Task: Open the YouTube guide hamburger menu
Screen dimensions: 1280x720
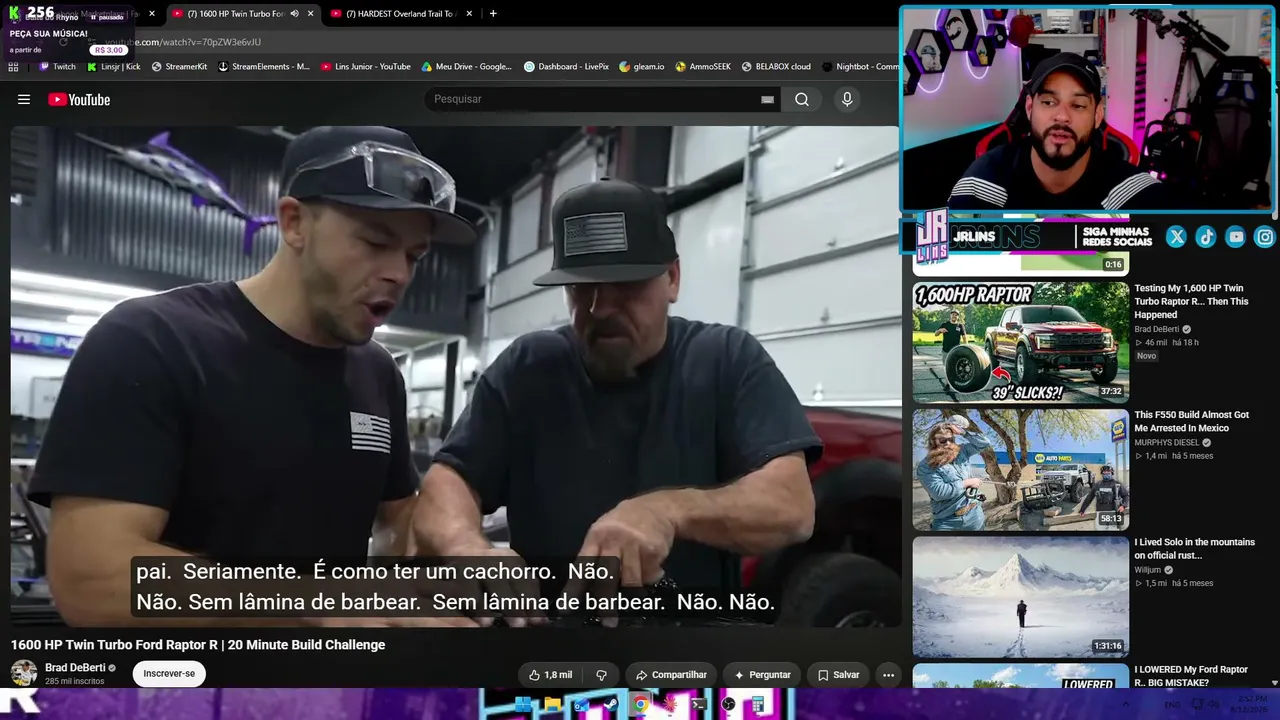Action: point(24,99)
